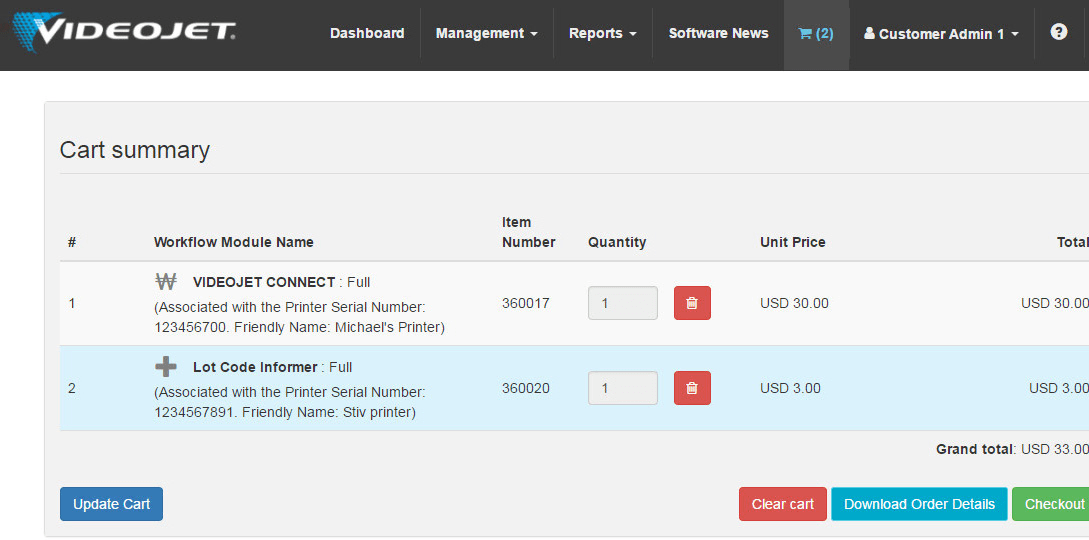The image size is (1089, 540).
Task: Click Download Order Details button
Action: click(919, 504)
